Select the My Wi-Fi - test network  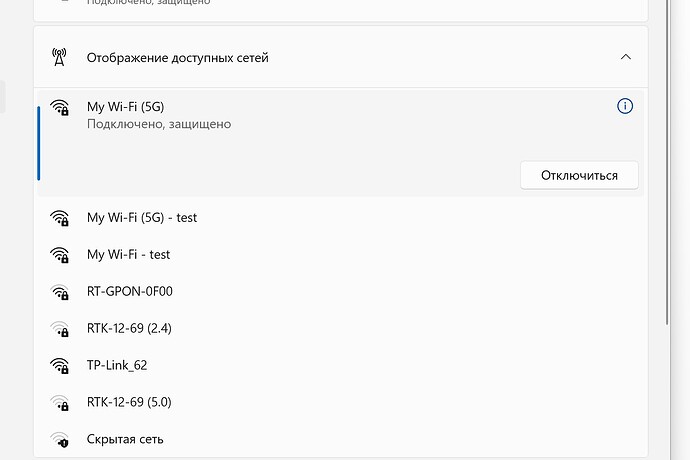(x=341, y=255)
